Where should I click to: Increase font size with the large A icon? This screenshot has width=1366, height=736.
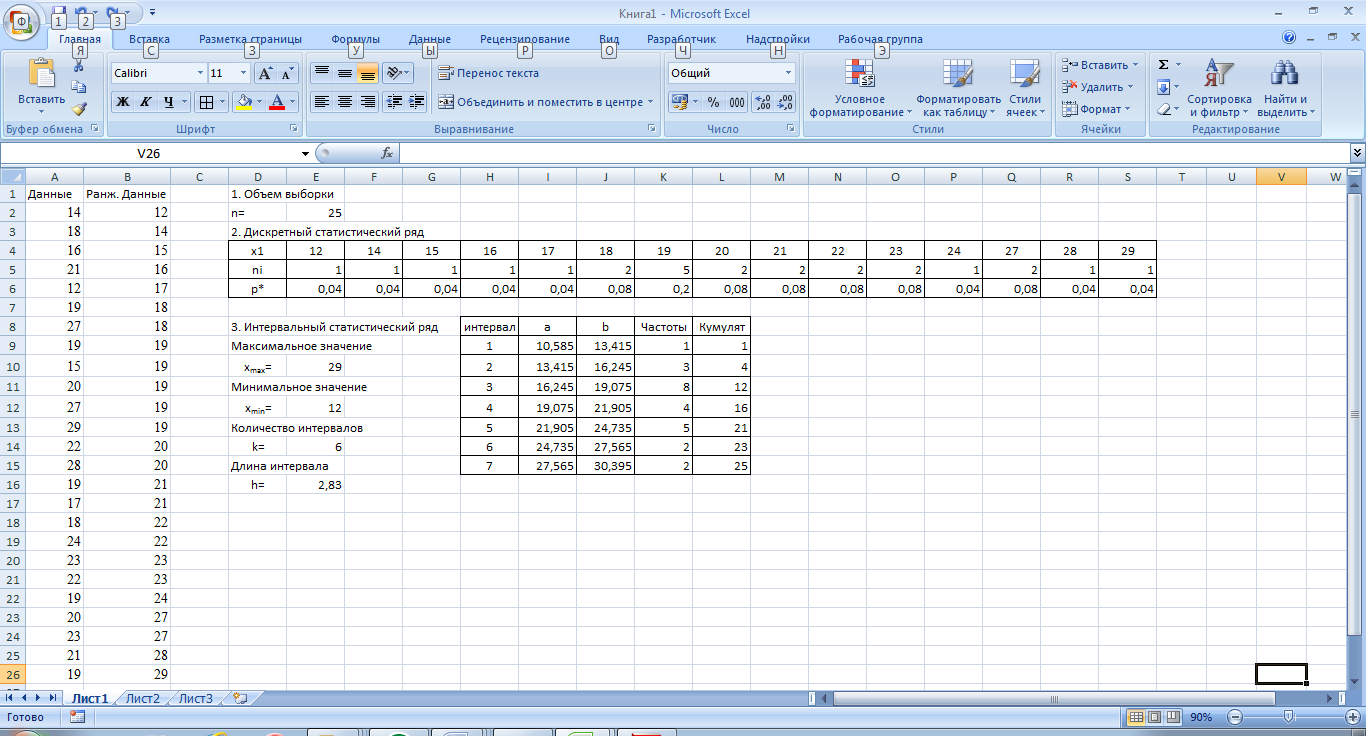(x=265, y=73)
